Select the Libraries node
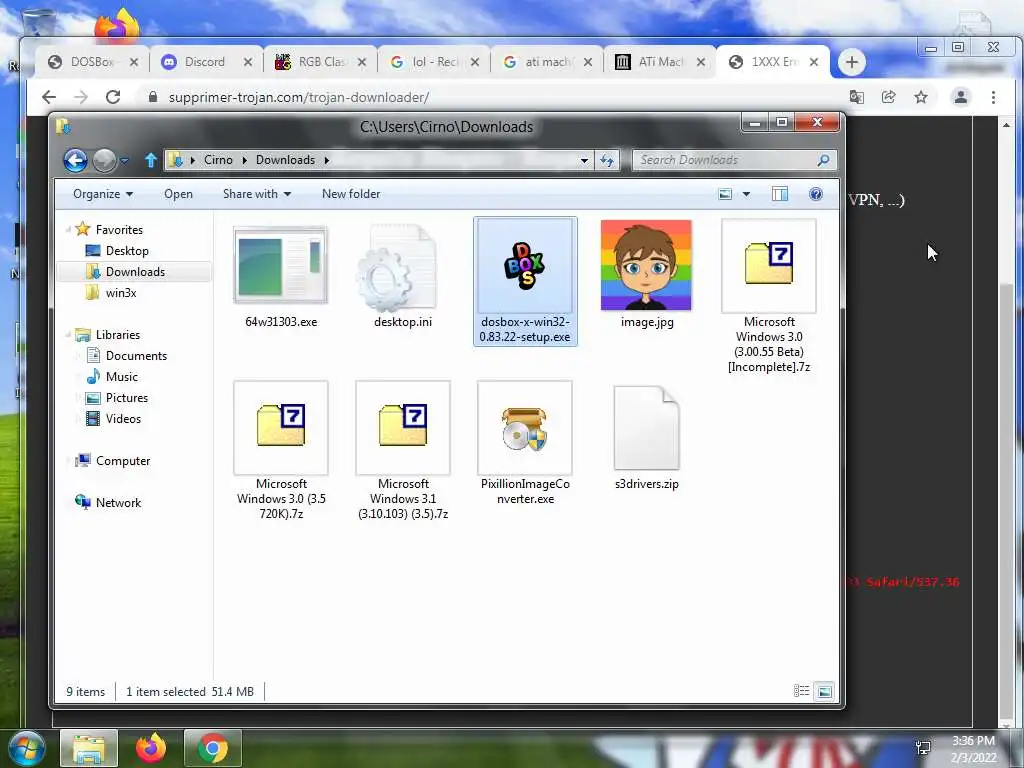The image size is (1024, 768). click(118, 334)
